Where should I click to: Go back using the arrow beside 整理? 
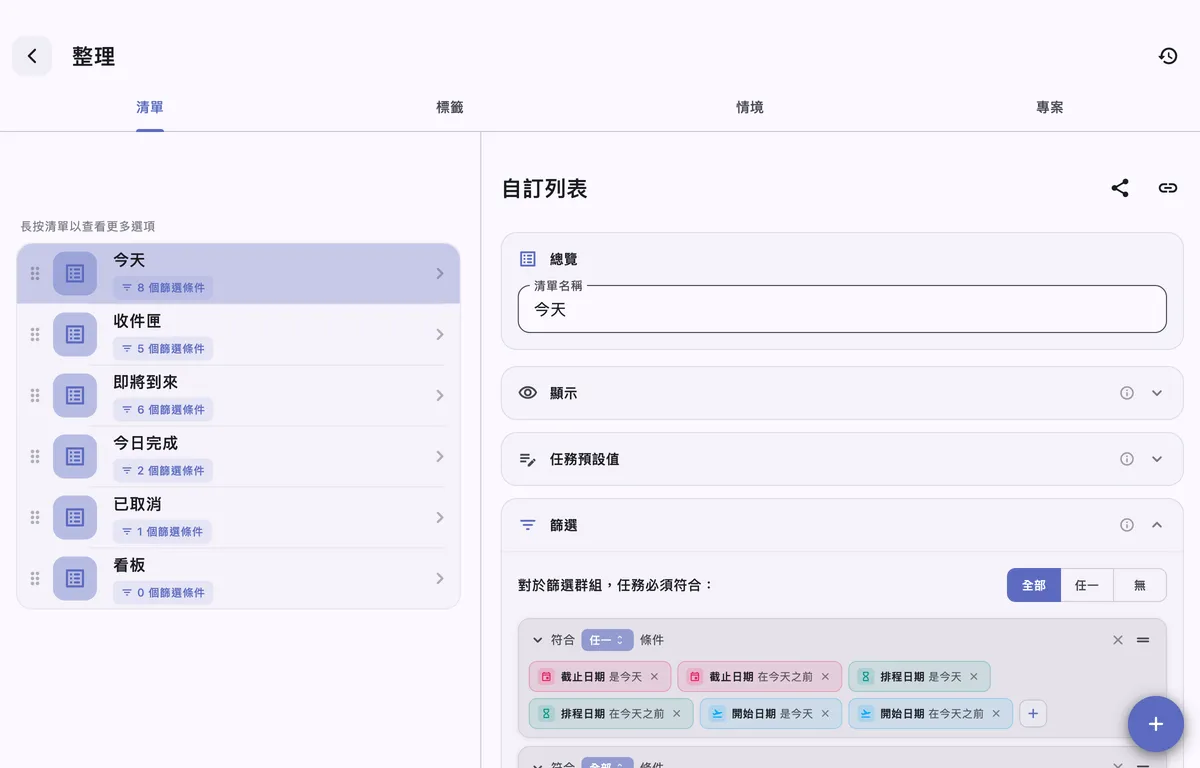click(32, 56)
